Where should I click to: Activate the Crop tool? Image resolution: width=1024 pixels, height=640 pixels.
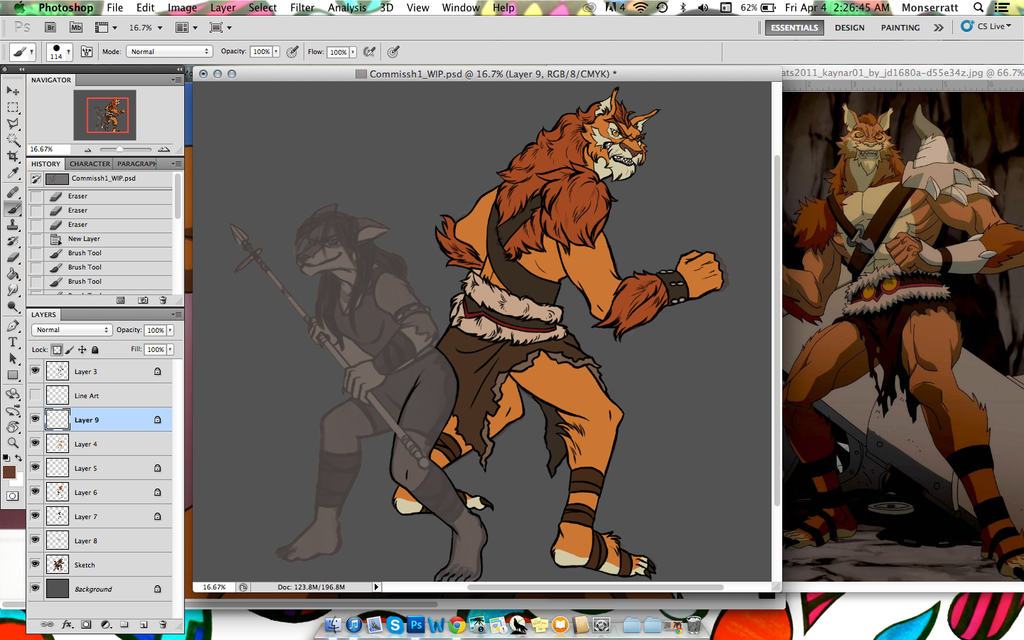(x=12, y=156)
